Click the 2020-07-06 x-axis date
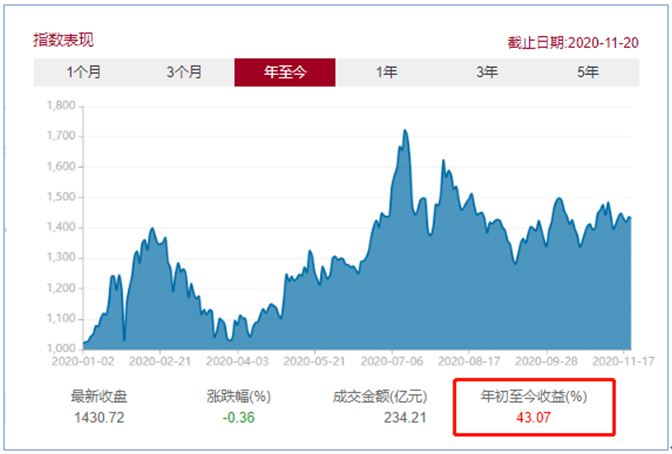The height and width of the screenshot is (454, 672). click(x=392, y=361)
